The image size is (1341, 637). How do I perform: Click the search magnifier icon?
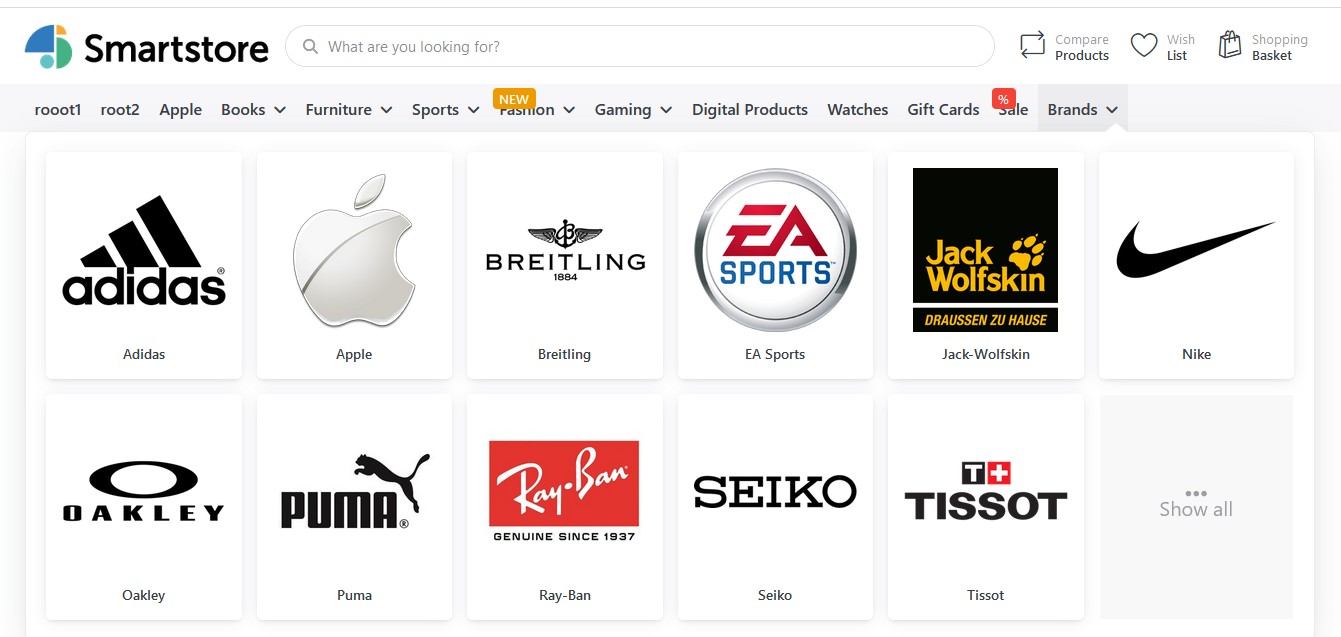click(310, 46)
